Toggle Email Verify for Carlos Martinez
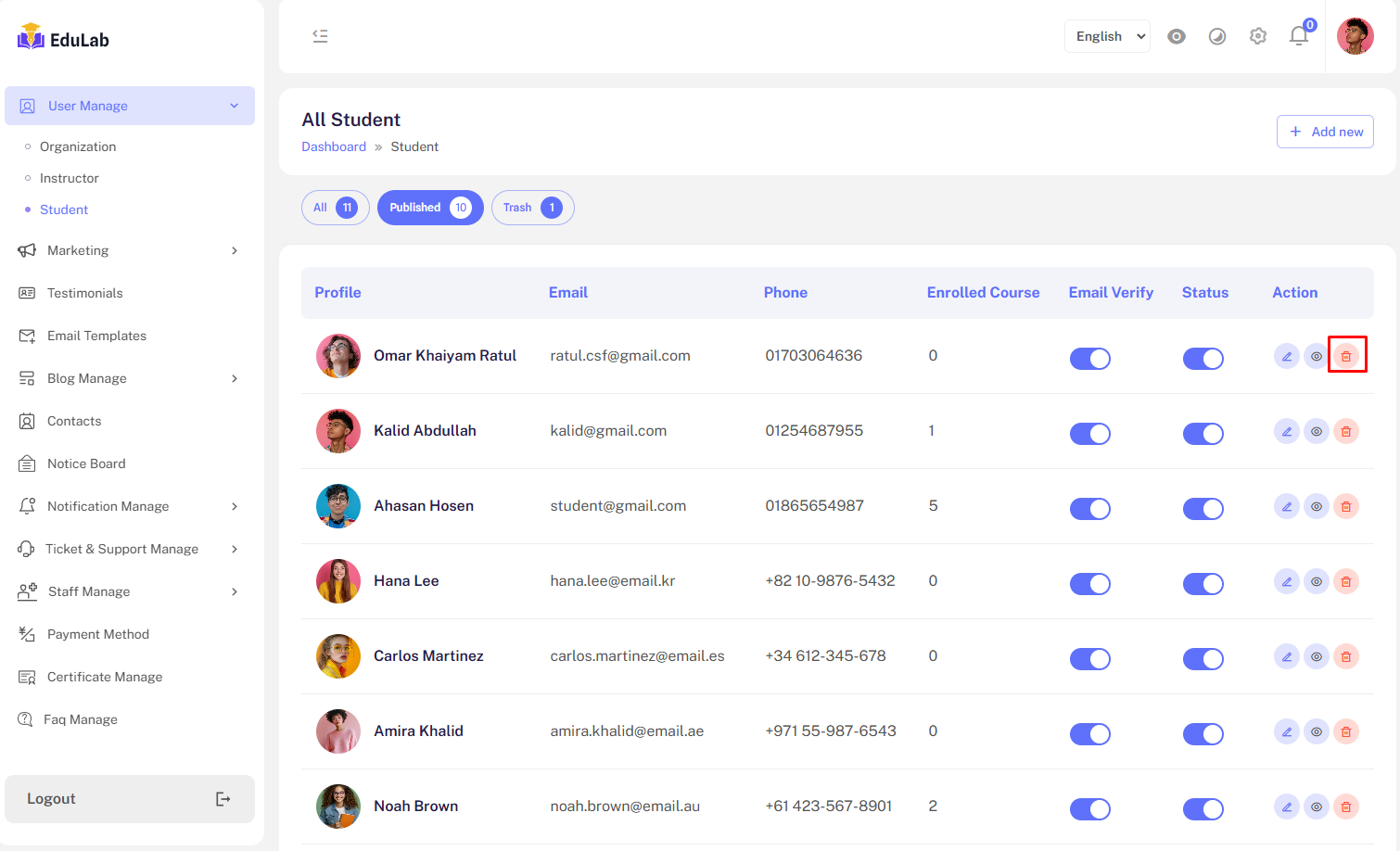1400x851 pixels. coord(1089,659)
